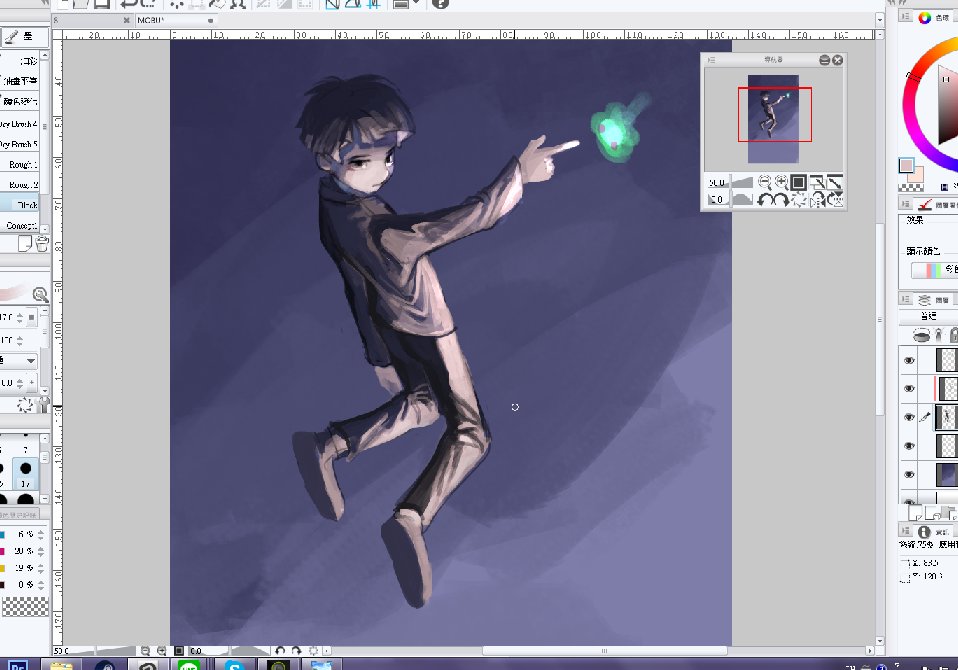
Task: Select the Dry Brush 5 sub tool
Action: tap(20, 144)
